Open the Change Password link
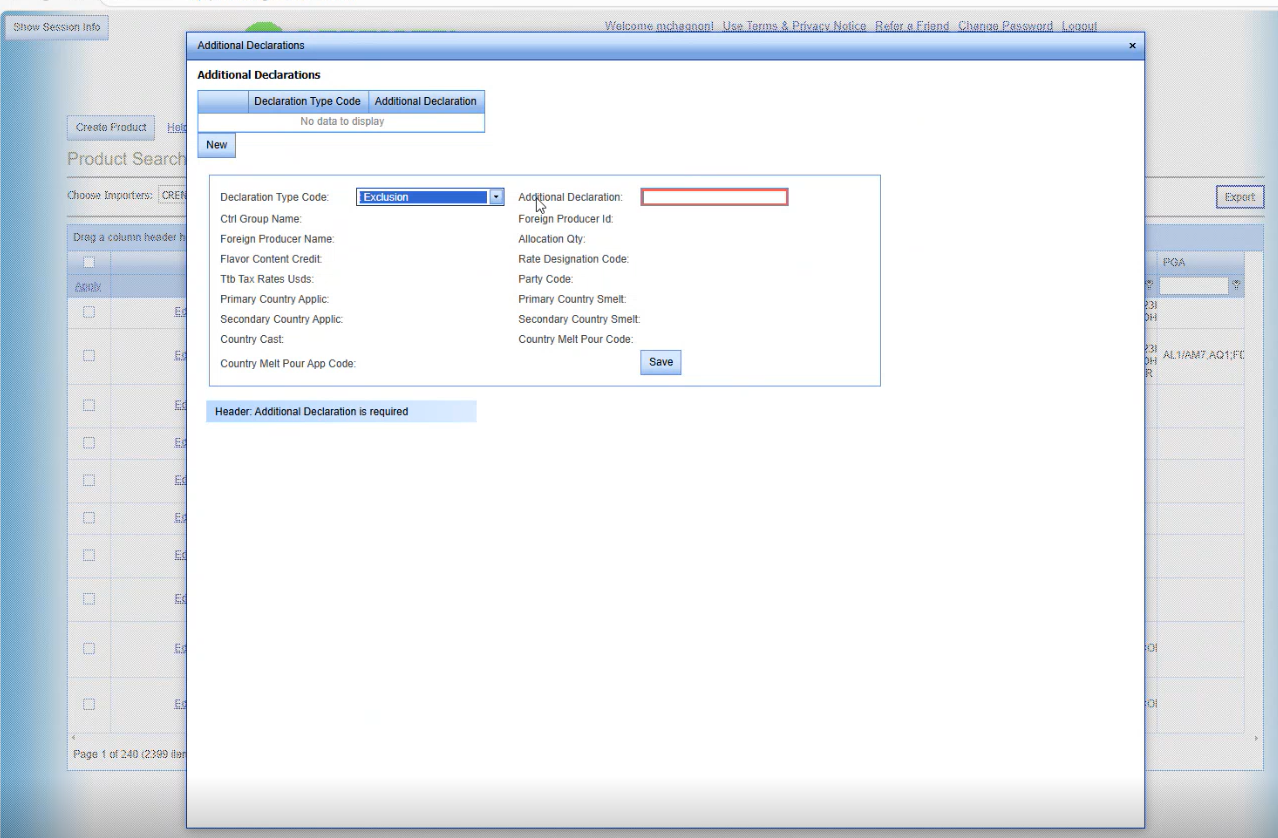This screenshot has height=838, width=1278. (1004, 26)
